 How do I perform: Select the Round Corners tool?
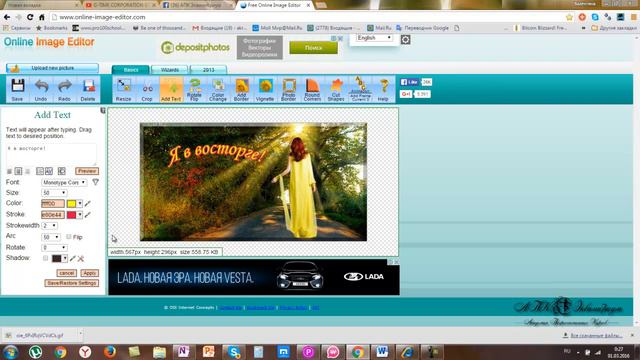click(312, 89)
